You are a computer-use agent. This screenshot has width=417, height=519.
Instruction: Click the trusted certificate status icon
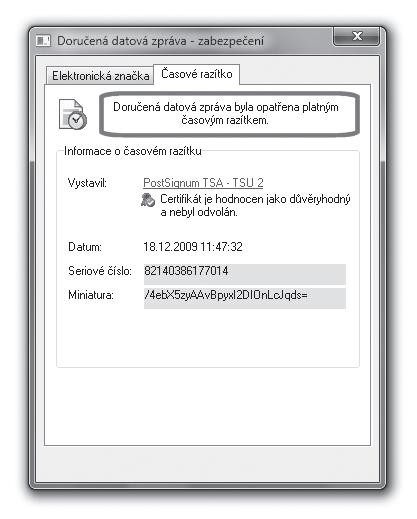tap(148, 200)
